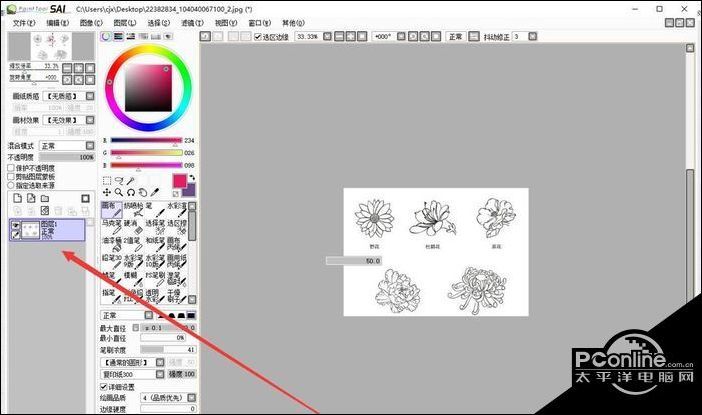Open the 视图 (View) menu
The height and width of the screenshot is (415, 702).
pos(226,23)
